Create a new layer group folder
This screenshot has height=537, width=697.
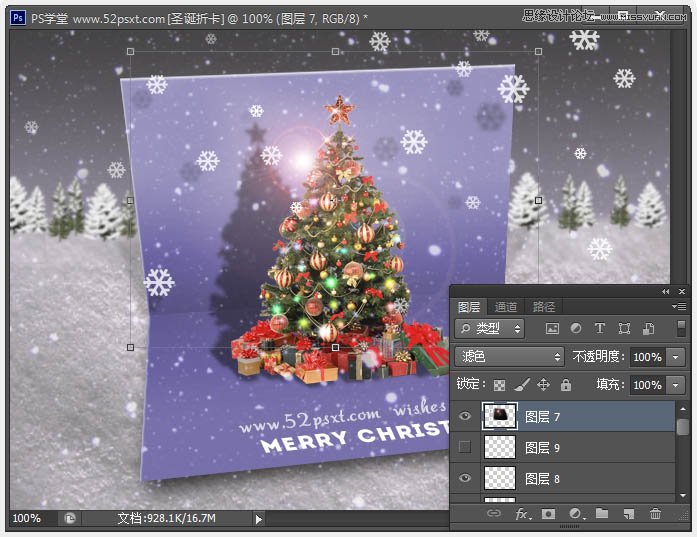[x=602, y=513]
